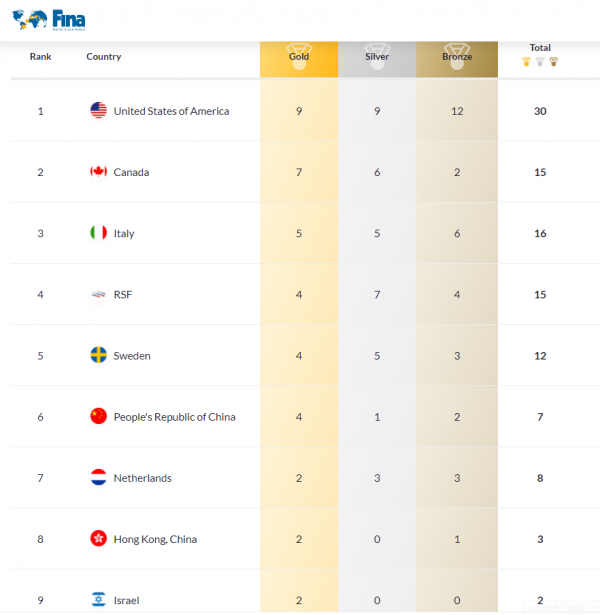Click the Sweden flag icon

point(98,355)
